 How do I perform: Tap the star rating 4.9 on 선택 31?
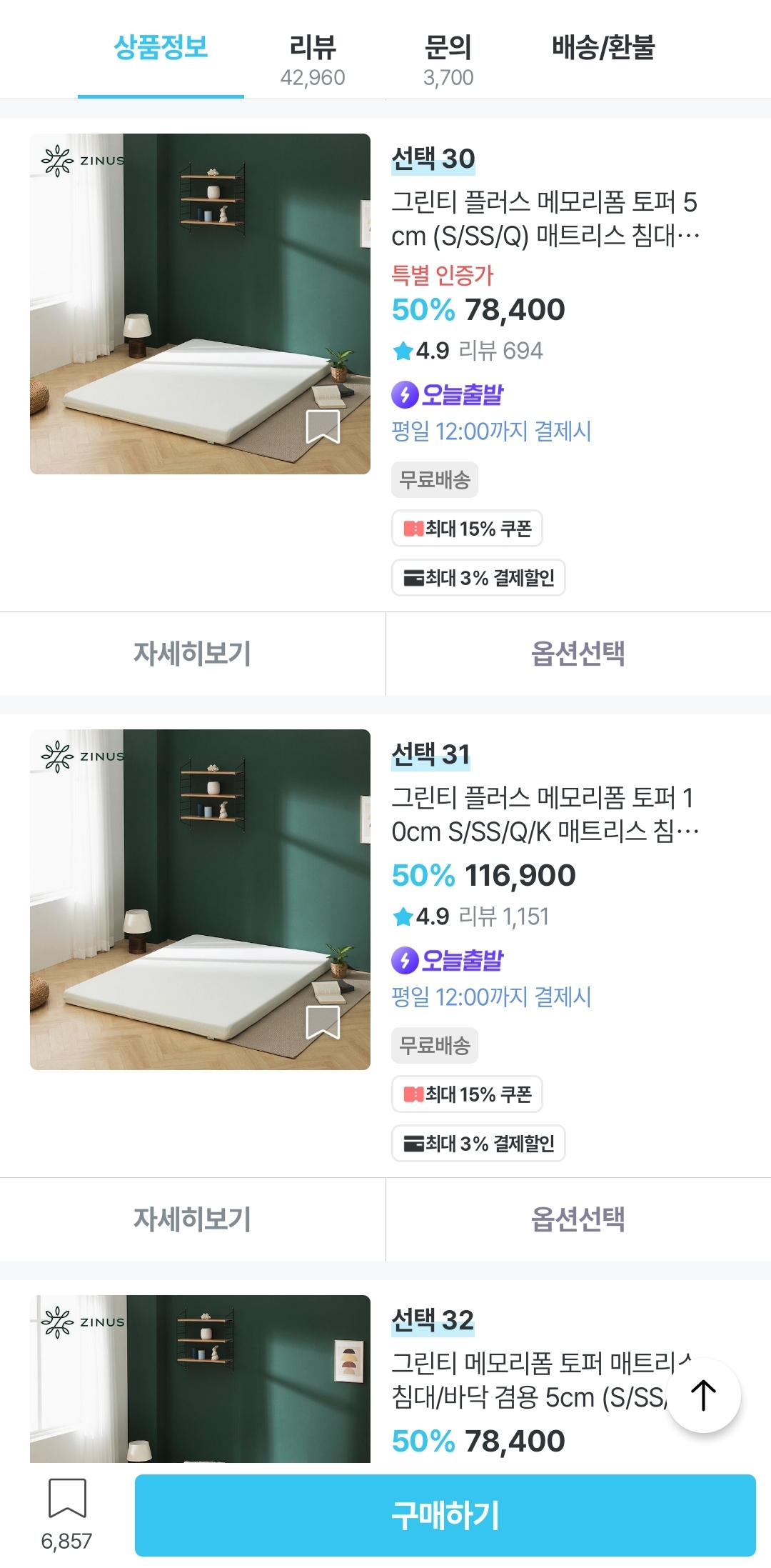coord(420,917)
